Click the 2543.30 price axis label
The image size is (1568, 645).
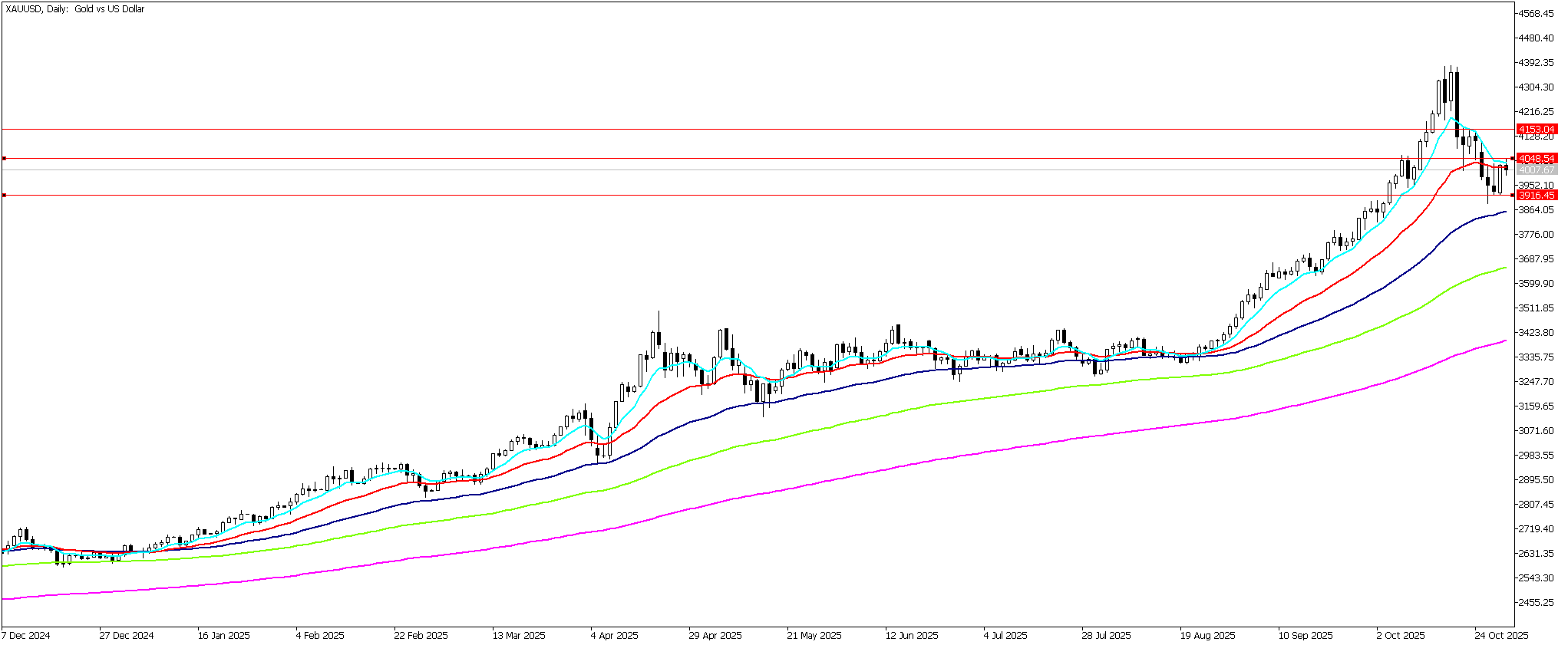coord(1536,578)
